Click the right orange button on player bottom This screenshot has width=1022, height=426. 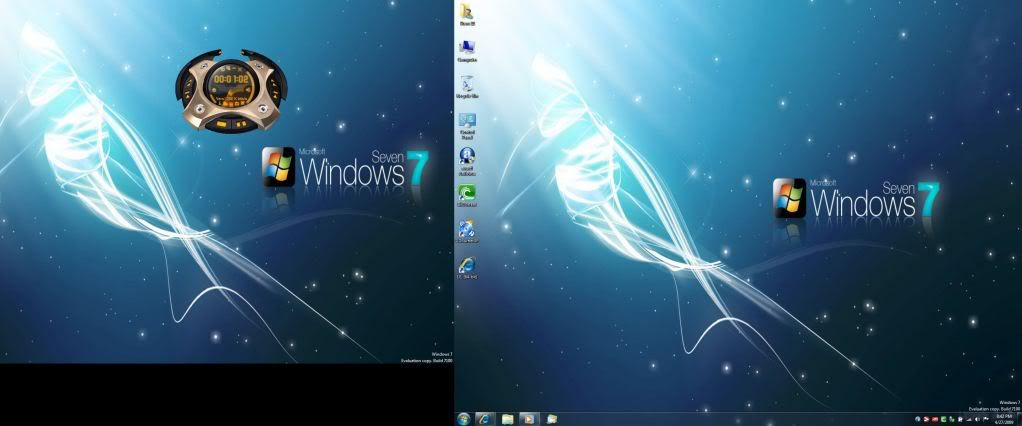(x=241, y=124)
